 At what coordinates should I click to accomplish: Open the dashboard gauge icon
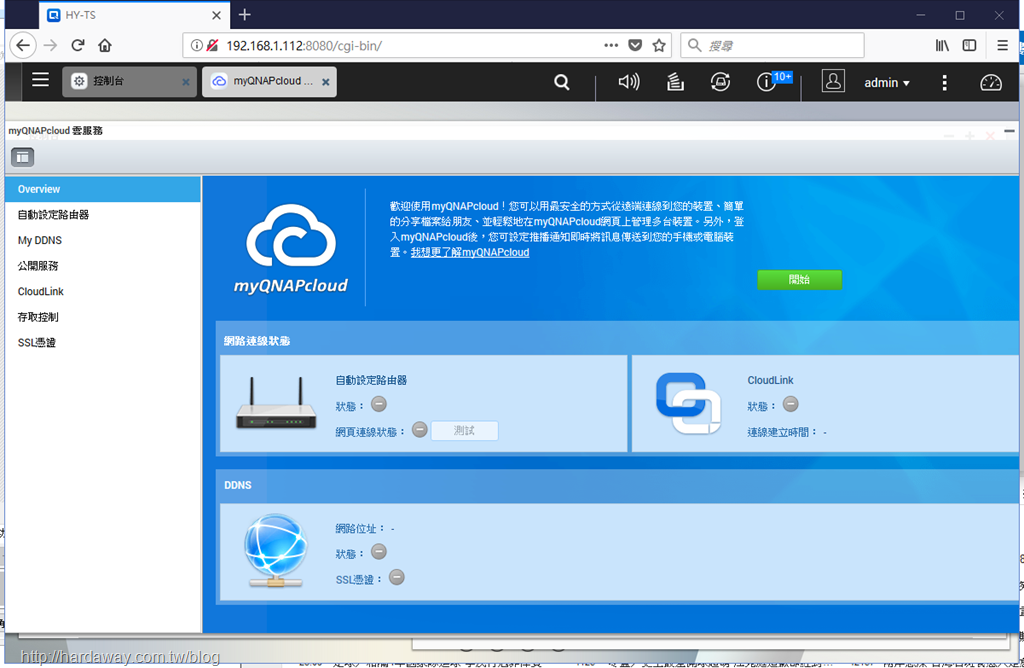click(991, 82)
